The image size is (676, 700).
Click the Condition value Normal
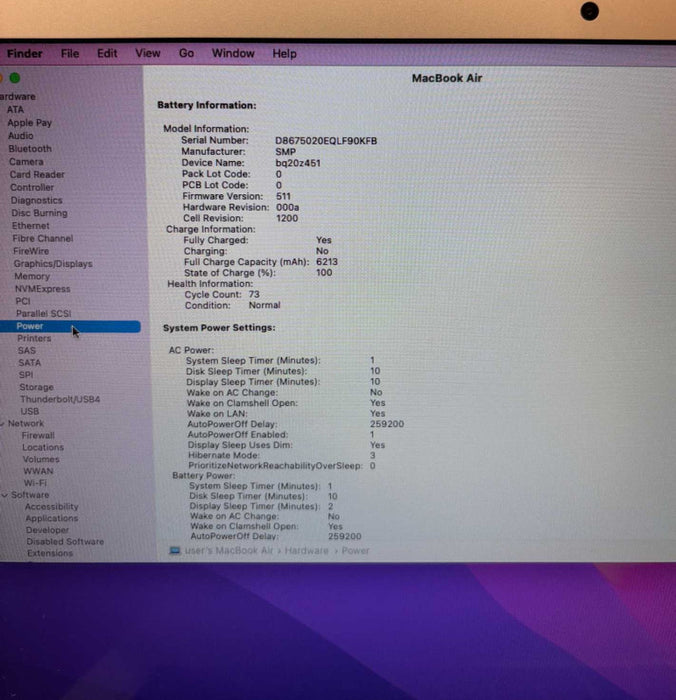point(264,305)
